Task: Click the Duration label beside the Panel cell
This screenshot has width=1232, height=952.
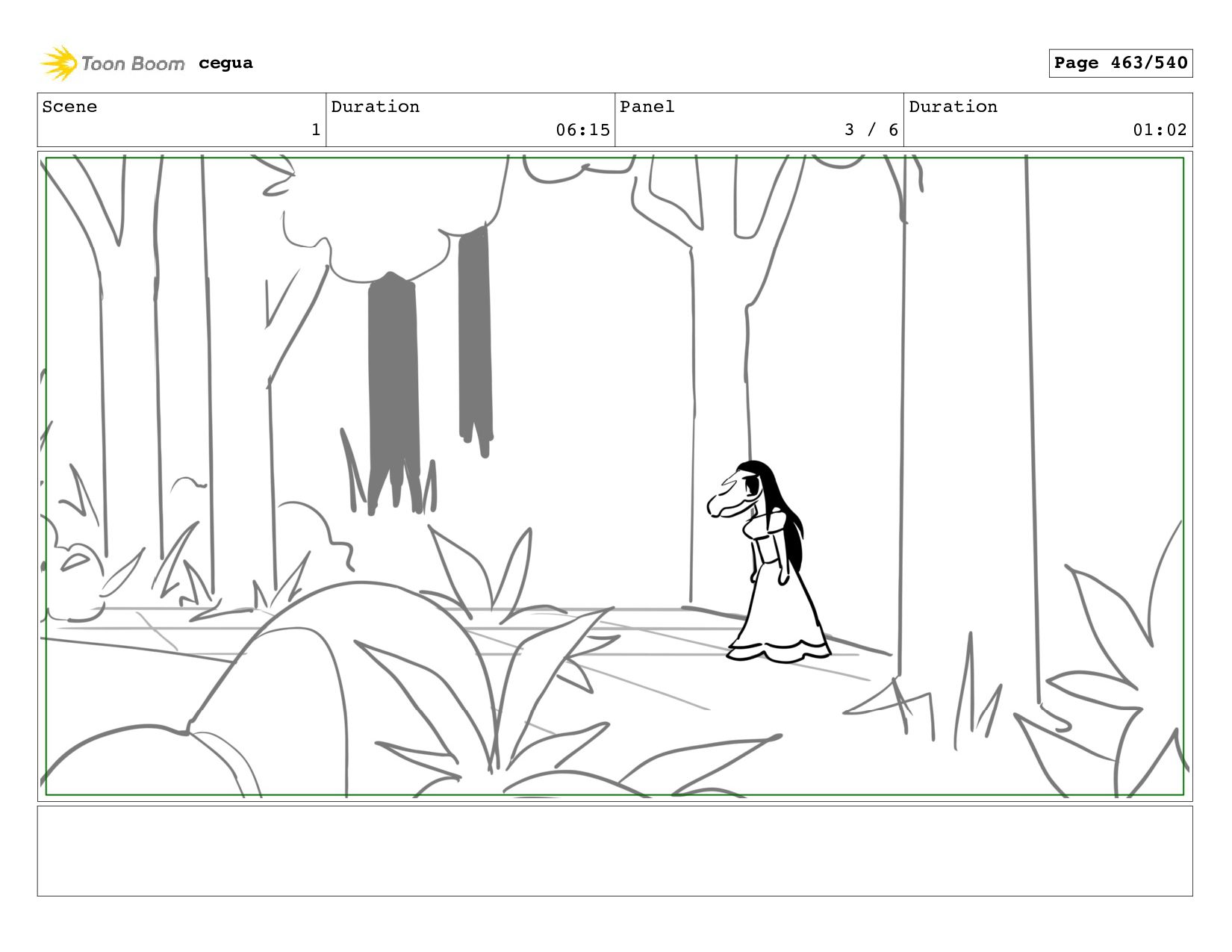Action: (953, 107)
